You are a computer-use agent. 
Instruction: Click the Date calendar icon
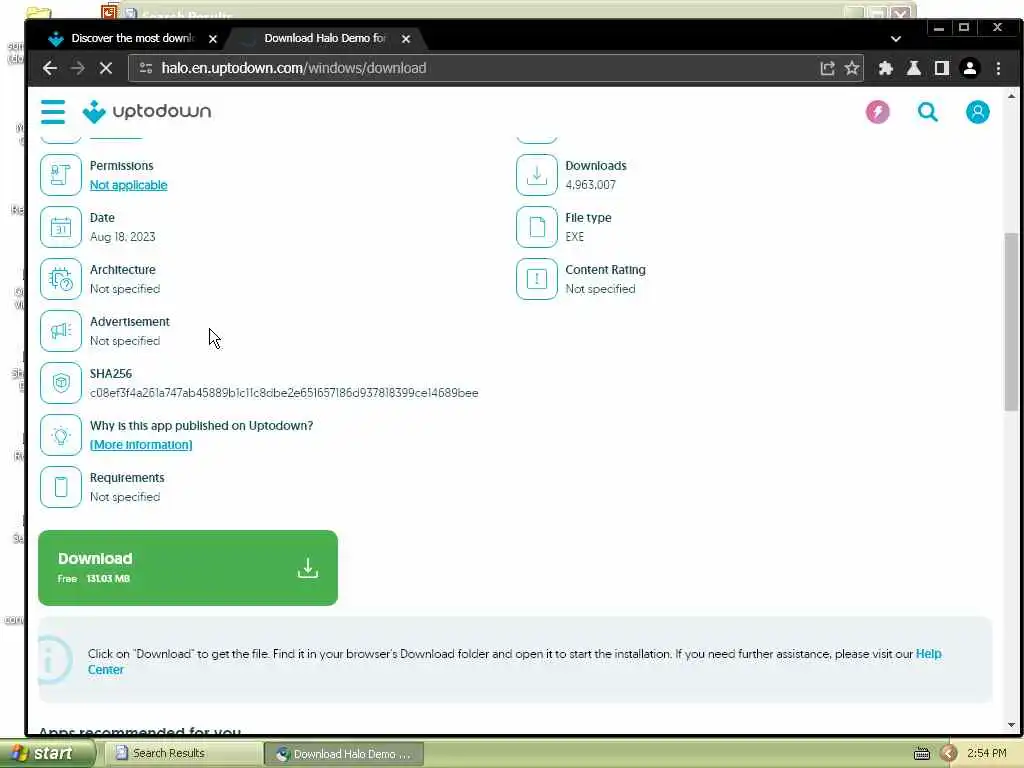[61, 227]
